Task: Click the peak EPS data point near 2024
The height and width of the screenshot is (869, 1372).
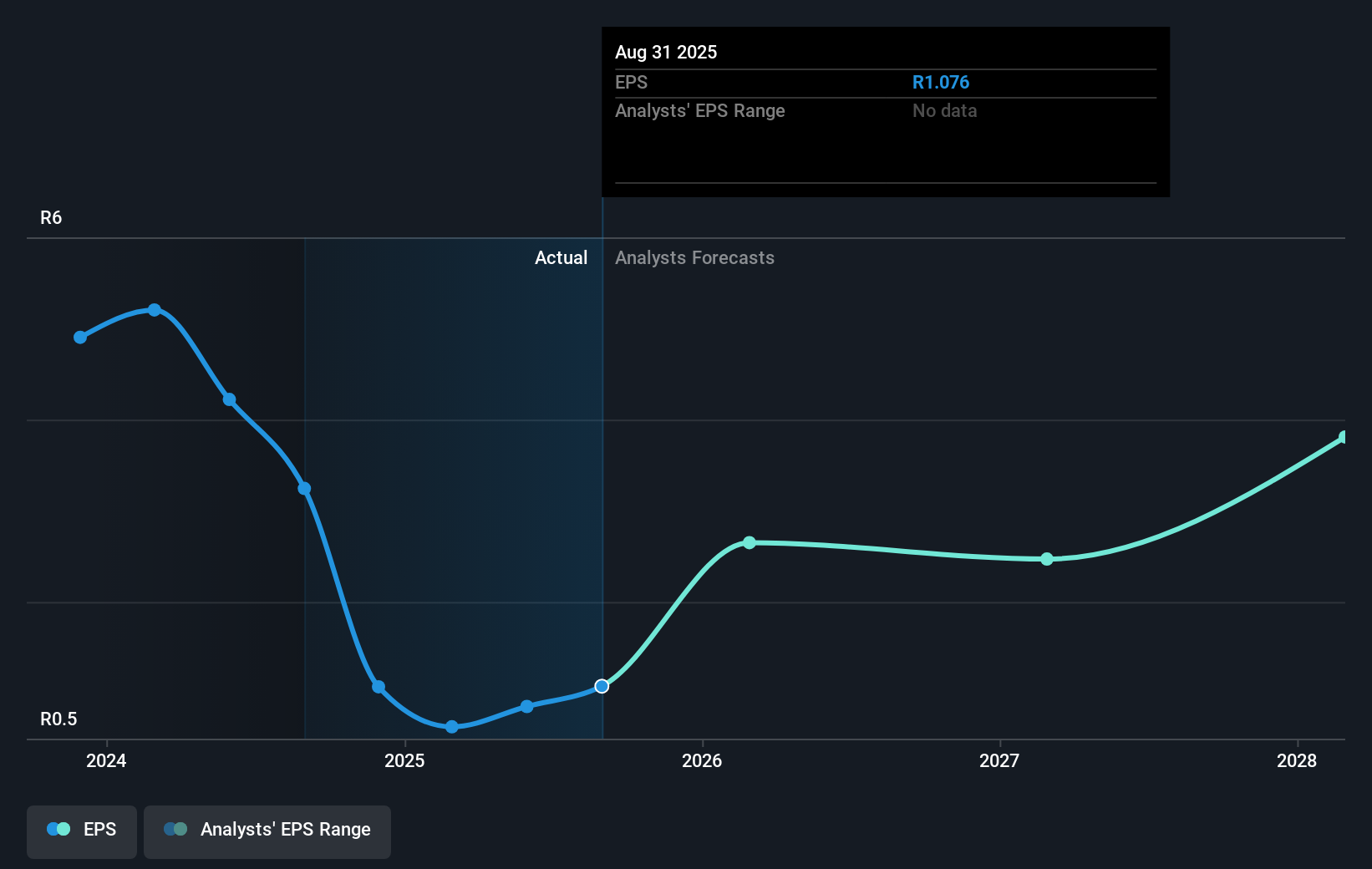Action: 155,310
